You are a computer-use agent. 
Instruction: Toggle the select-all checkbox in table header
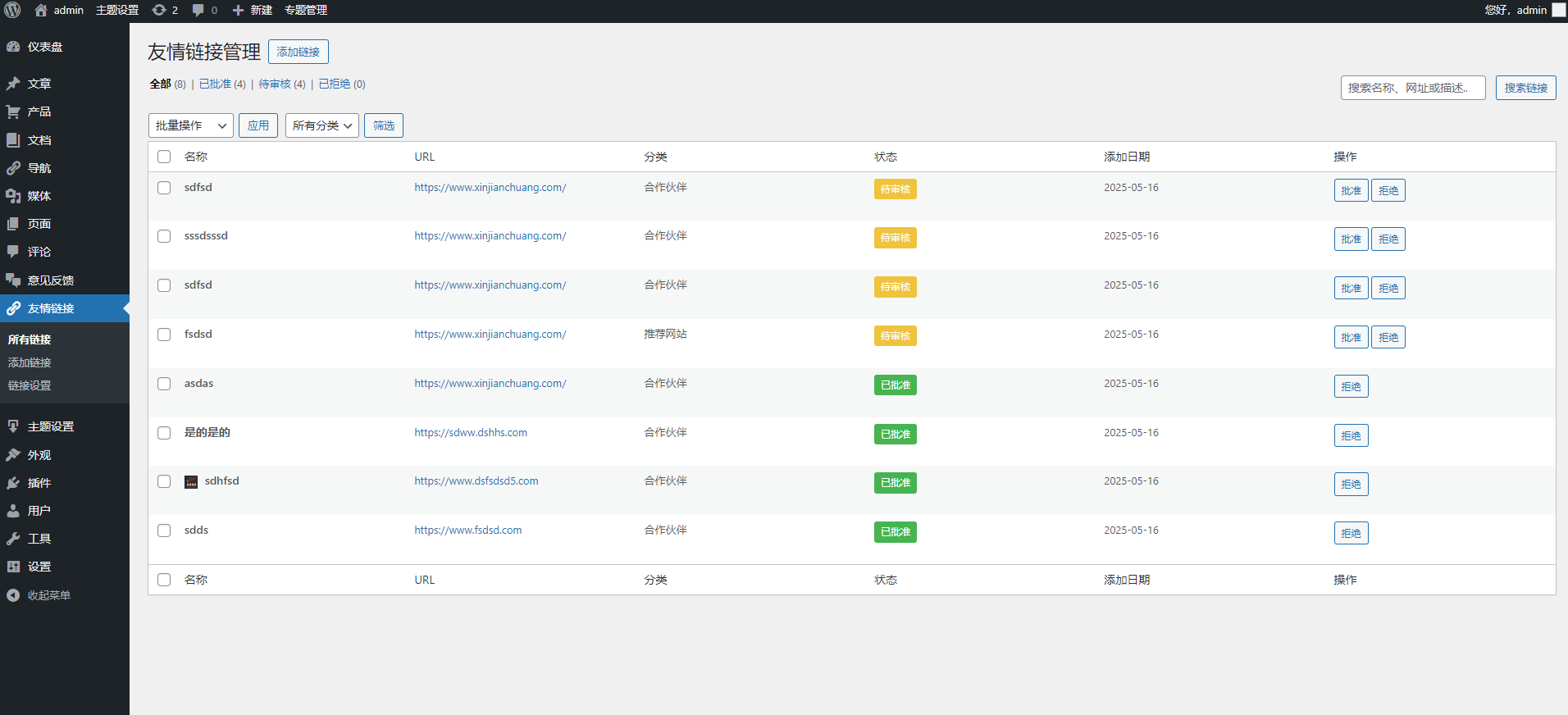point(164,157)
